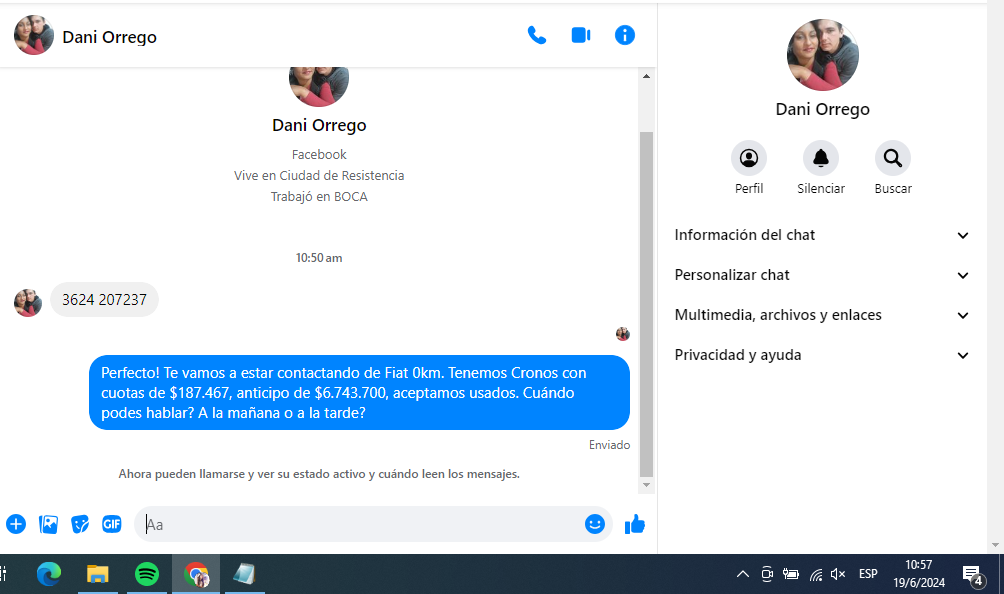Open the emoji picker in message box

point(595,524)
